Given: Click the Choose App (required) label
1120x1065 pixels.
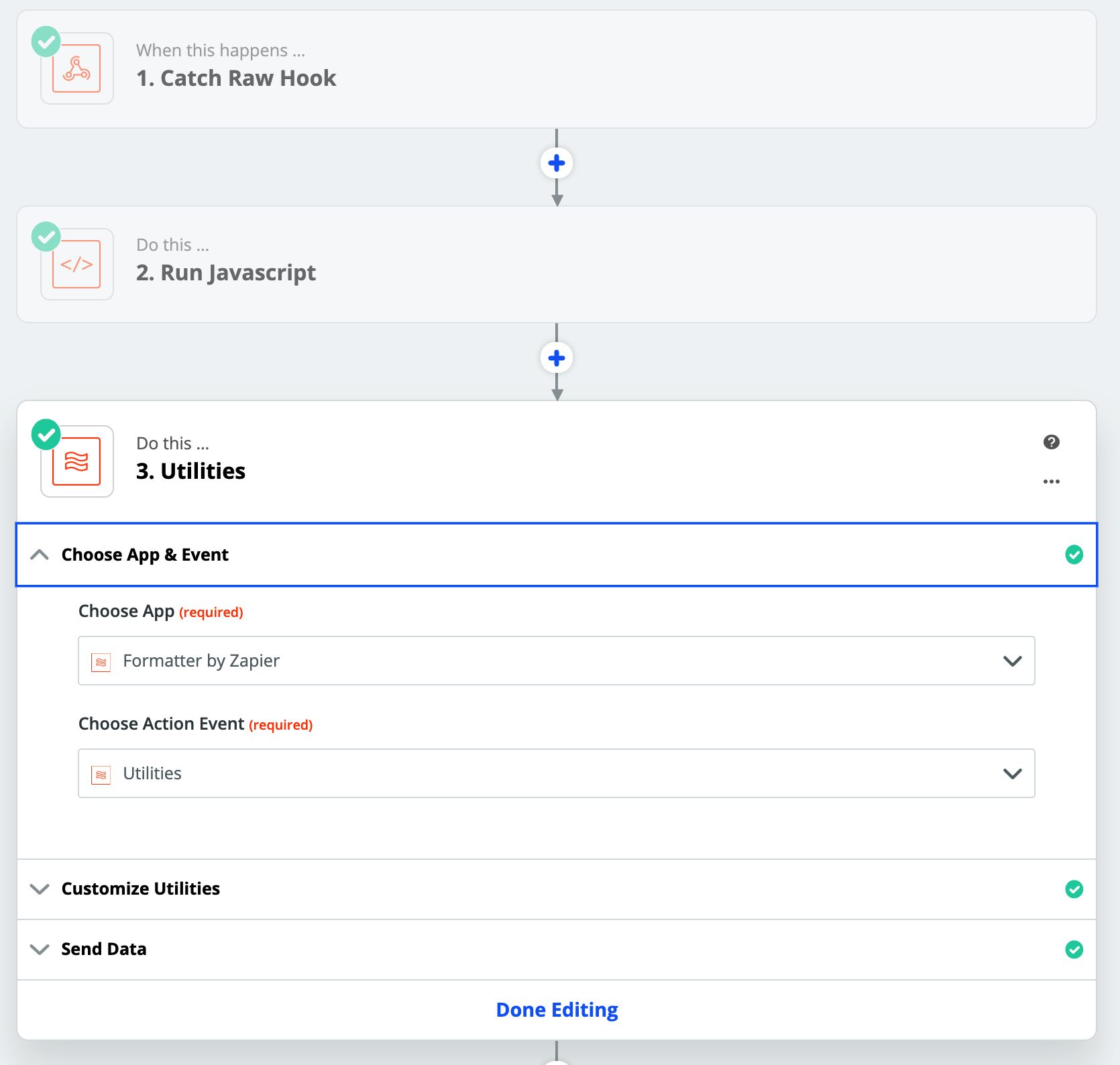Looking at the screenshot, I should tap(161, 612).
